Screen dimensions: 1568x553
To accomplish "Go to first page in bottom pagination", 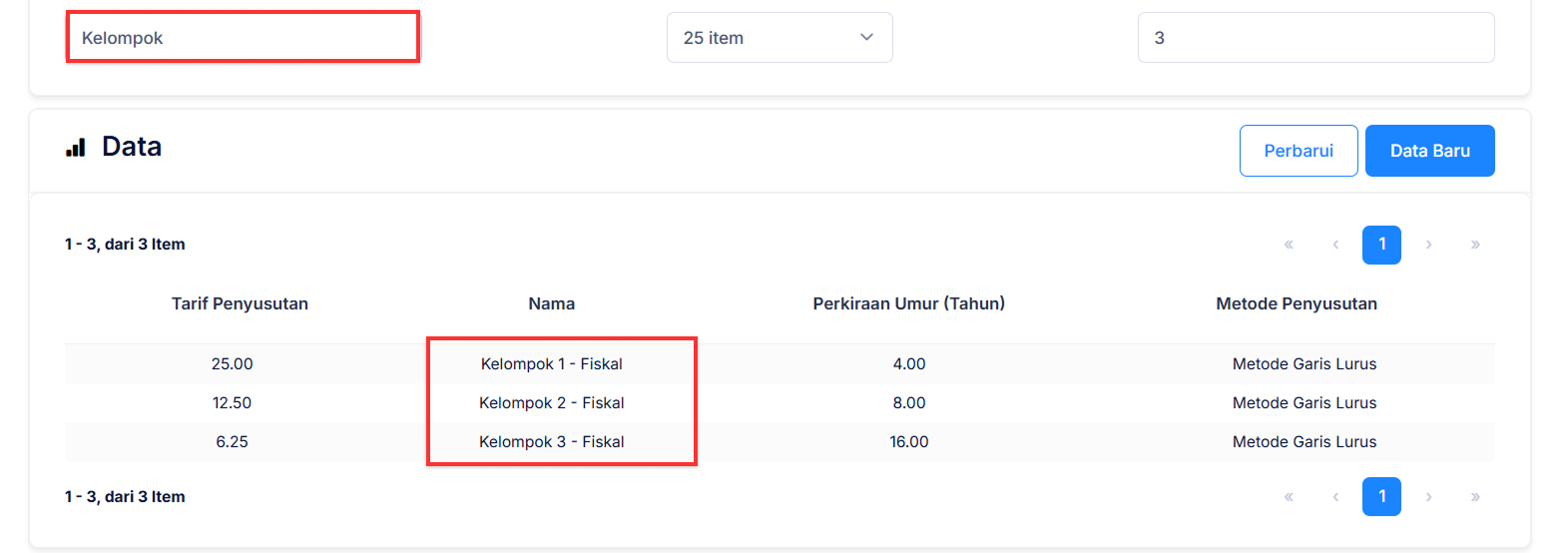I will [1289, 497].
